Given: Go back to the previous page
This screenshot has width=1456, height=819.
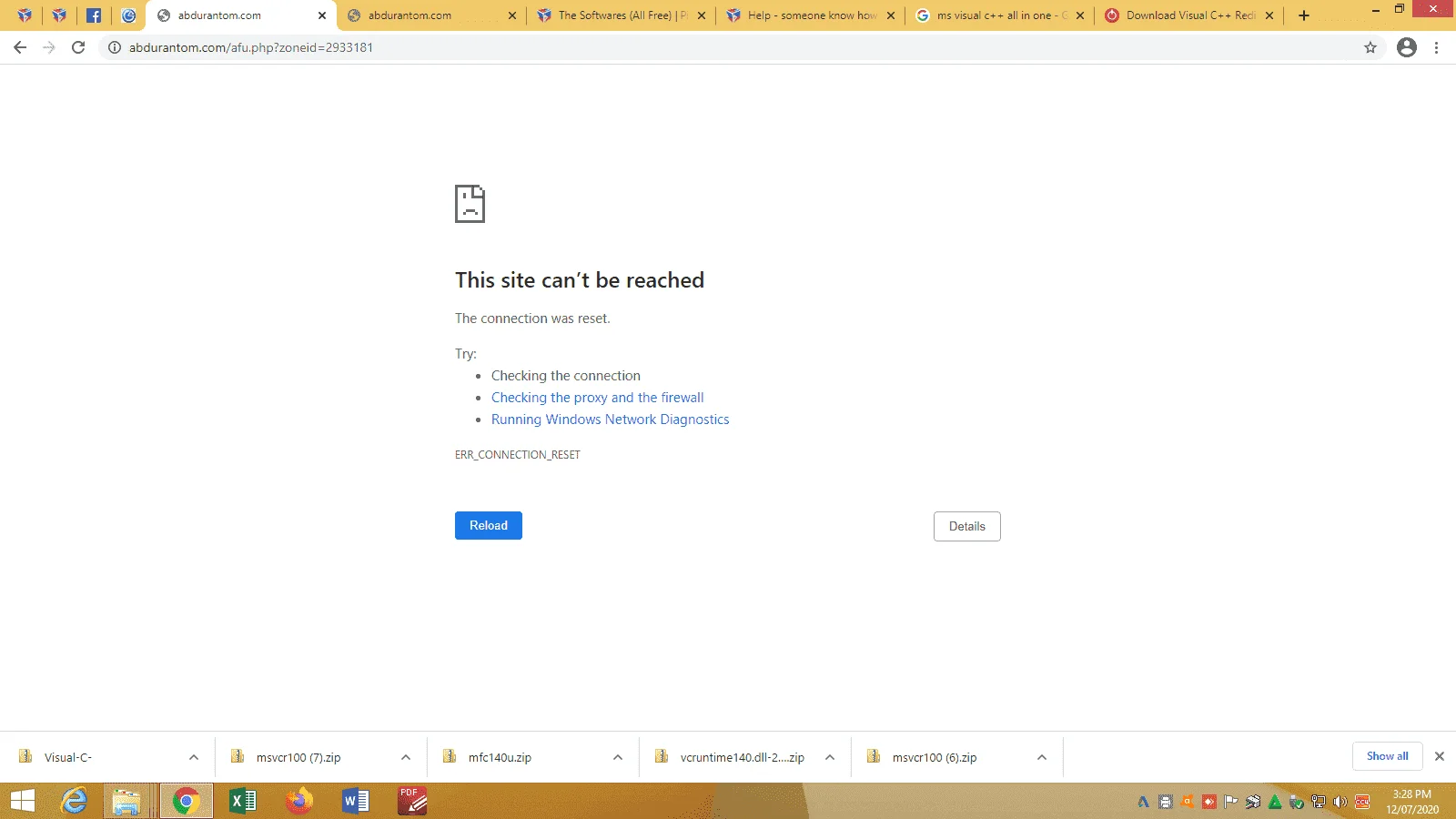Looking at the screenshot, I should 20,47.
